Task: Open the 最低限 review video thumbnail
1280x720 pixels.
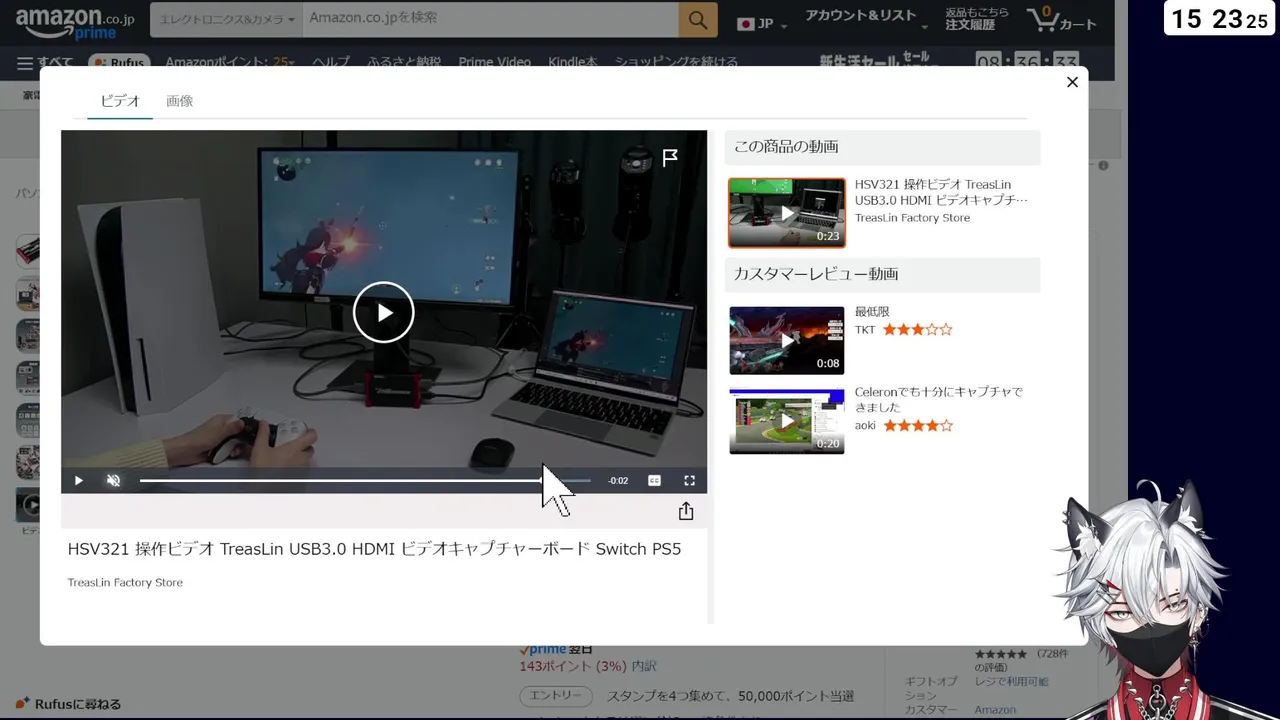Action: pos(787,341)
